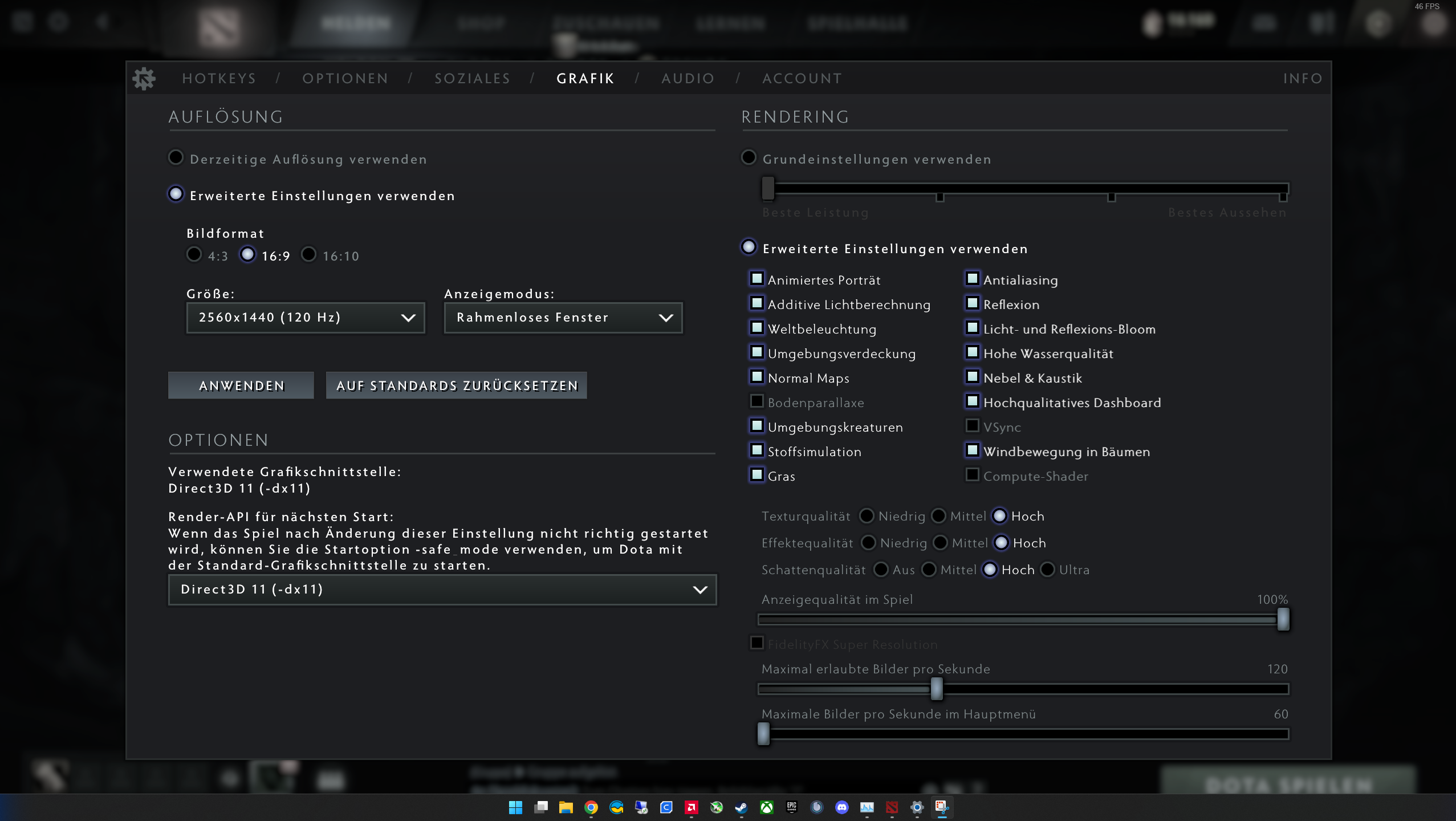
Task: Enable the VSync checkbox
Action: 972,426
